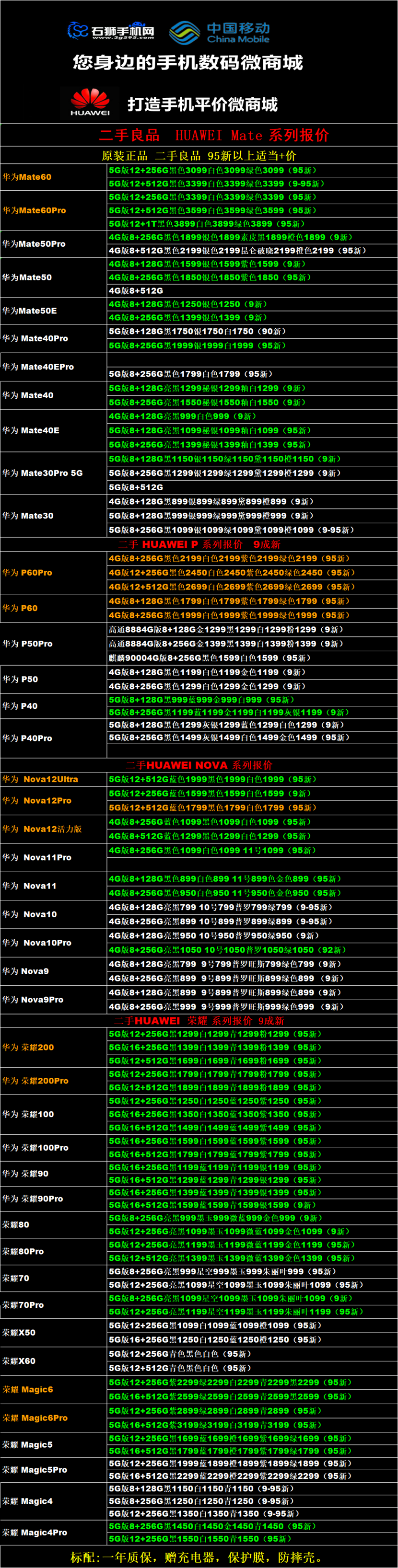The image size is (398, 1568).
Task: Select the '华为 荣耀90Pro' model cell
Action: click(x=54, y=1199)
